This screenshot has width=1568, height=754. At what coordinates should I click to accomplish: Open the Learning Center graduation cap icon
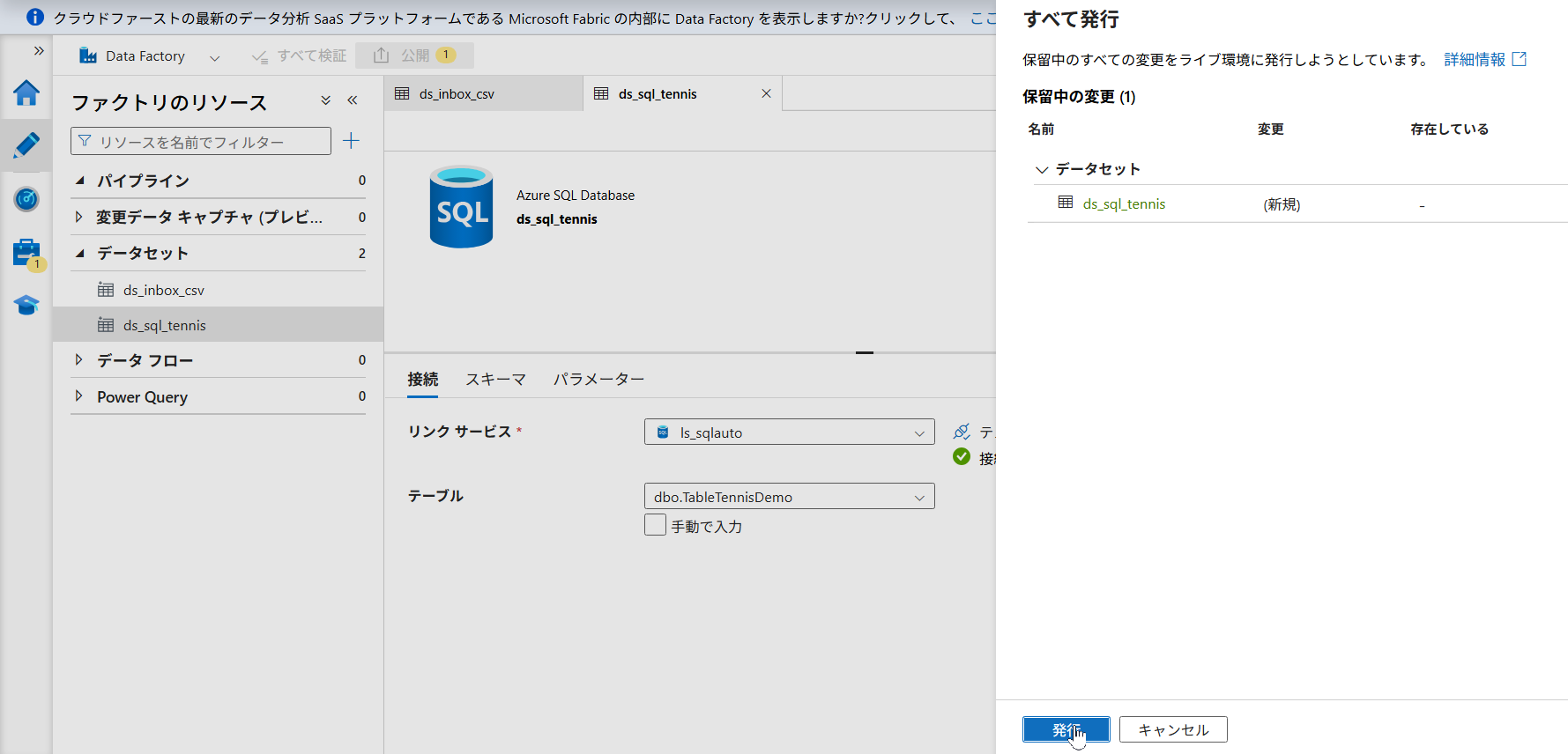click(26, 306)
